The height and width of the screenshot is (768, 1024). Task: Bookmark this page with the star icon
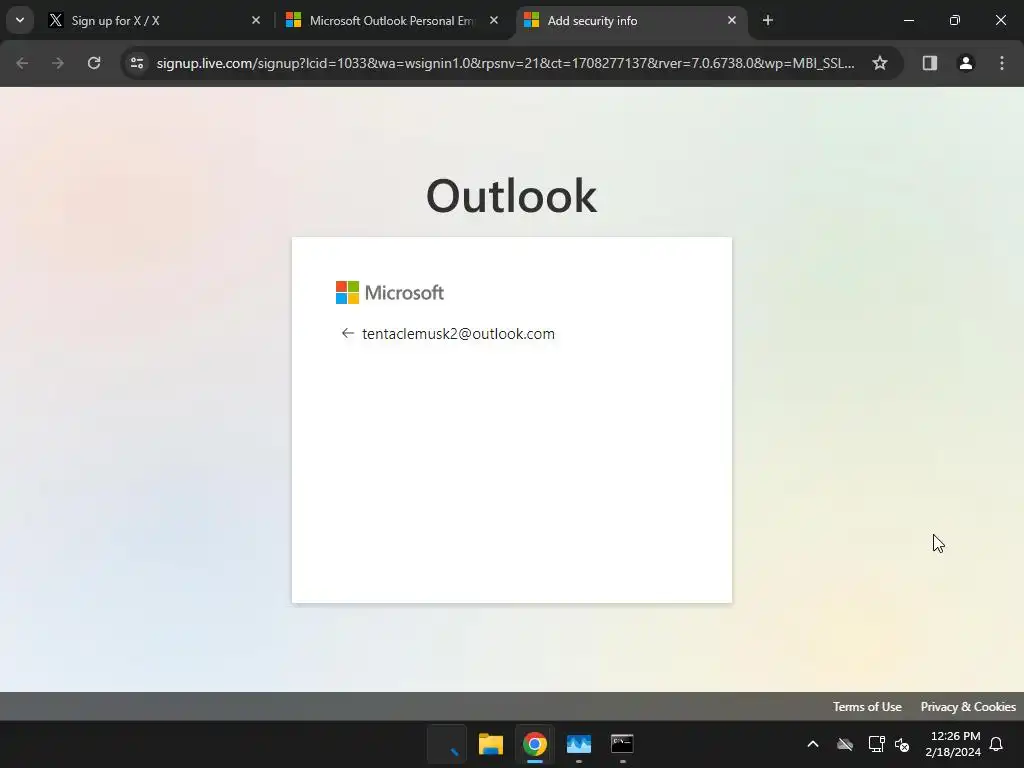click(880, 63)
